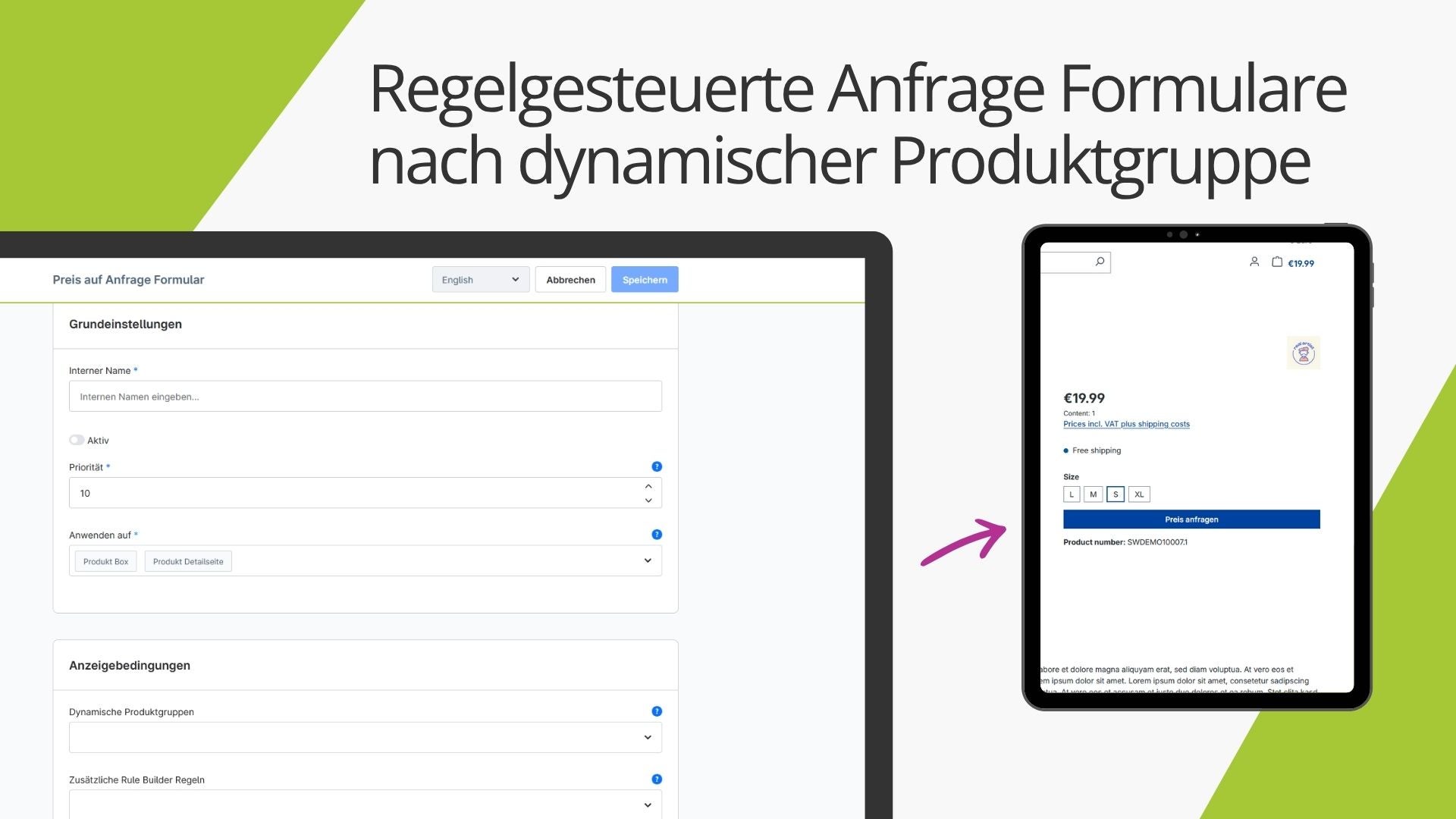Decrease Priorität value with down arrow
The image size is (1456, 819).
pyautogui.click(x=648, y=500)
